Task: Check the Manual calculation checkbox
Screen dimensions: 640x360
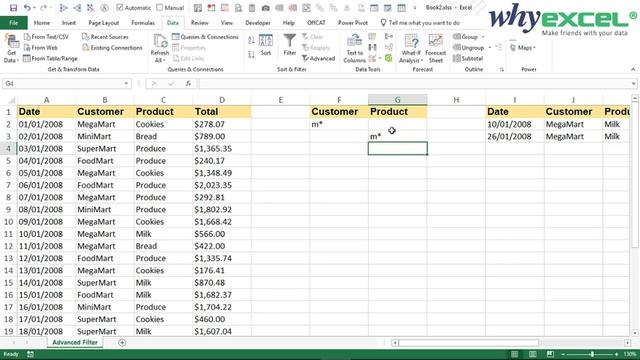Action: [x=160, y=7]
